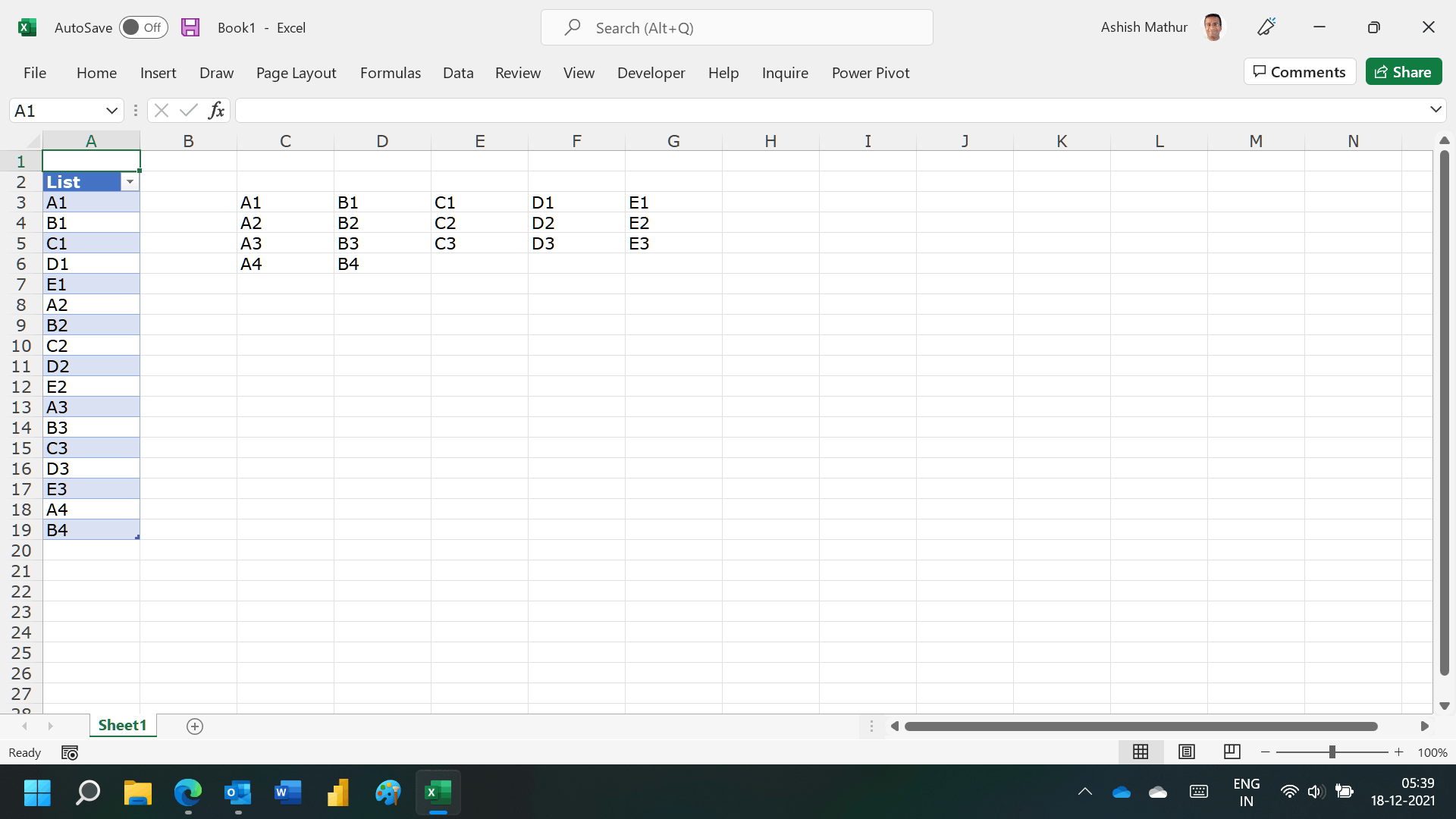Select Normal view icon in status bar

pos(1141,752)
